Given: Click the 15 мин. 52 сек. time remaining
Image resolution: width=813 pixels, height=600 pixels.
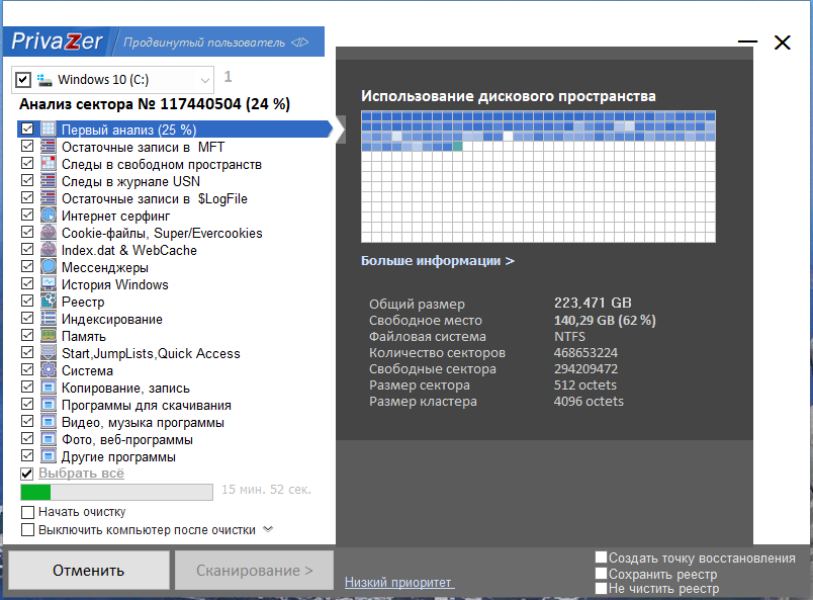Looking at the screenshot, I should [x=267, y=489].
